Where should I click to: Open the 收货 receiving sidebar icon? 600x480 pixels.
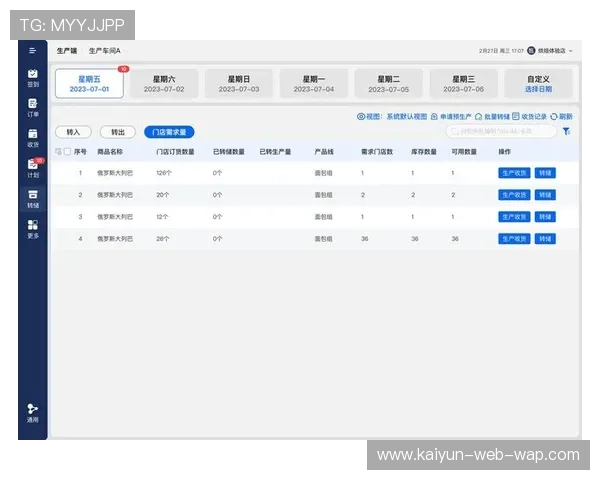point(33,138)
